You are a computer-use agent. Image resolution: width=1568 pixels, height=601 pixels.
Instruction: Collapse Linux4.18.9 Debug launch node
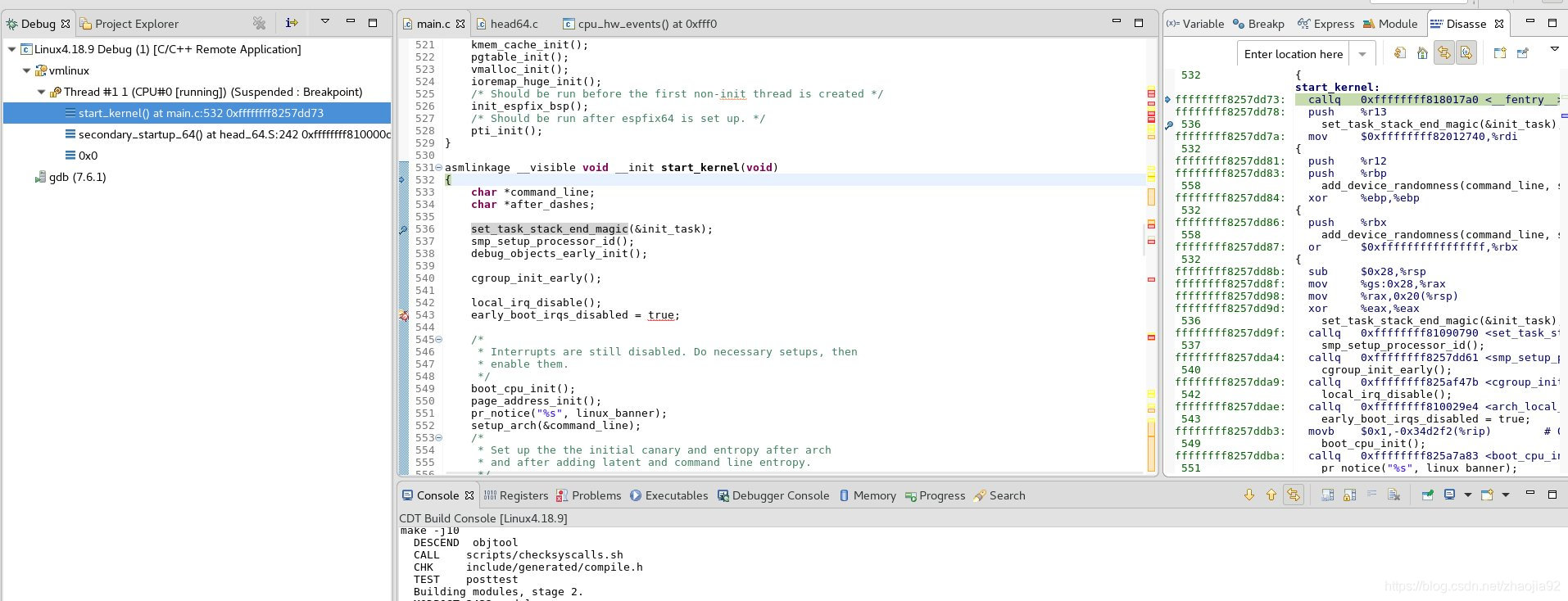tap(12, 49)
